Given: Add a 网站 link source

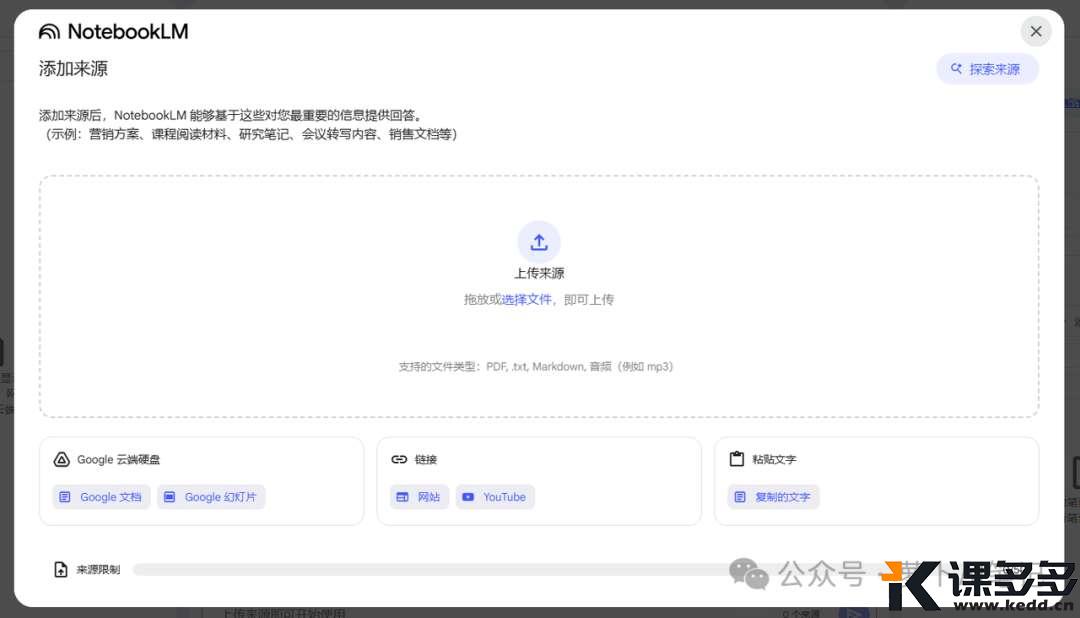Looking at the screenshot, I should 419,497.
